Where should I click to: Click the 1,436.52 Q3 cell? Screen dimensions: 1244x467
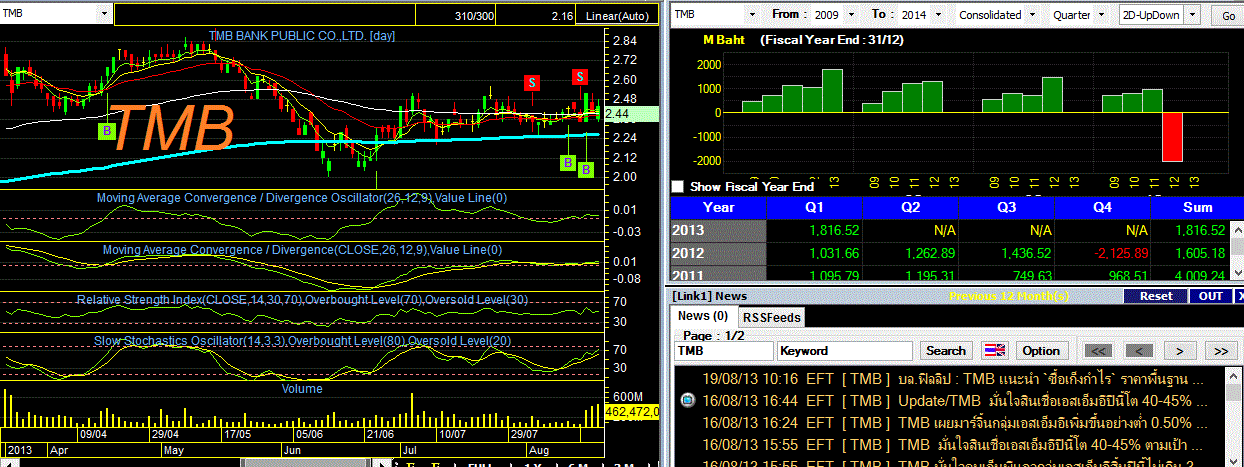click(x=1006, y=252)
